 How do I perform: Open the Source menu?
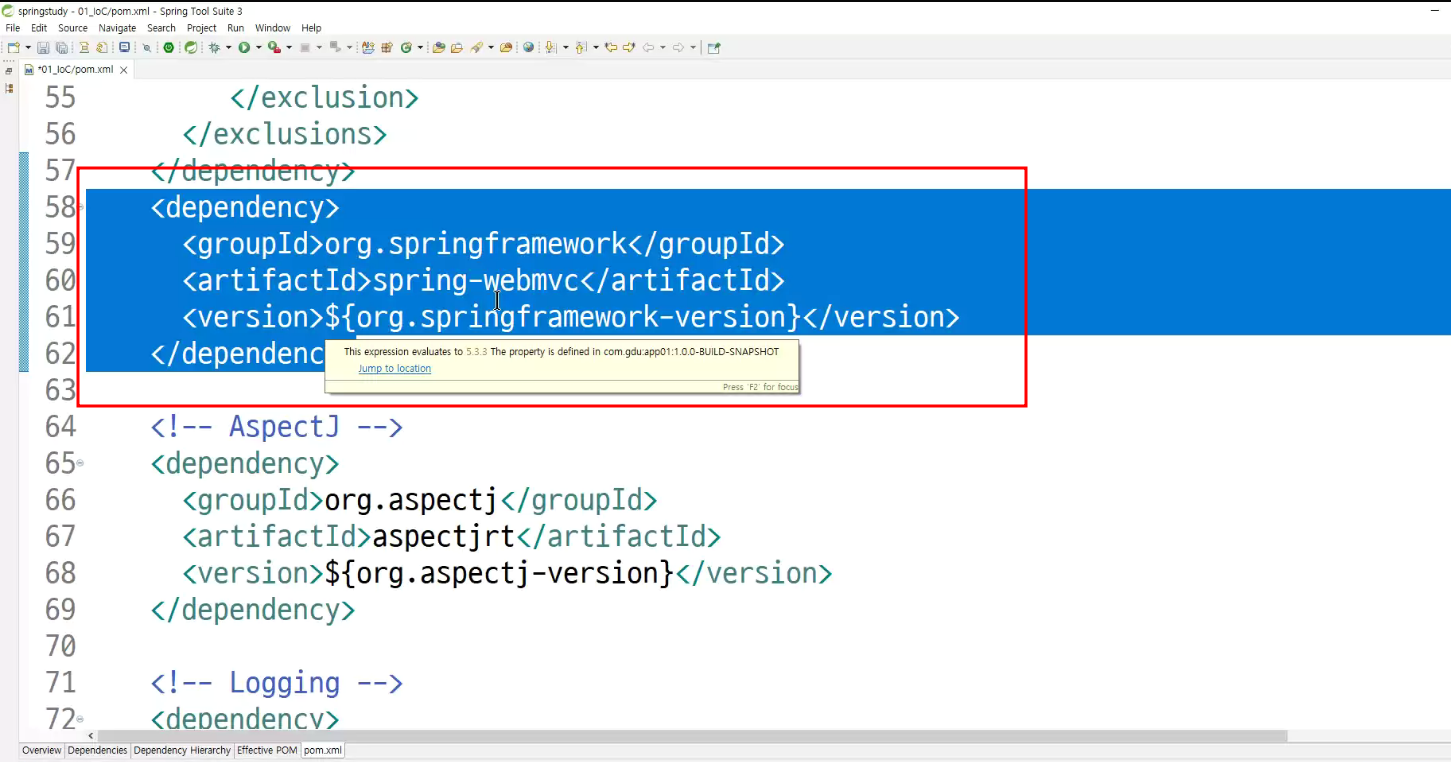(73, 28)
